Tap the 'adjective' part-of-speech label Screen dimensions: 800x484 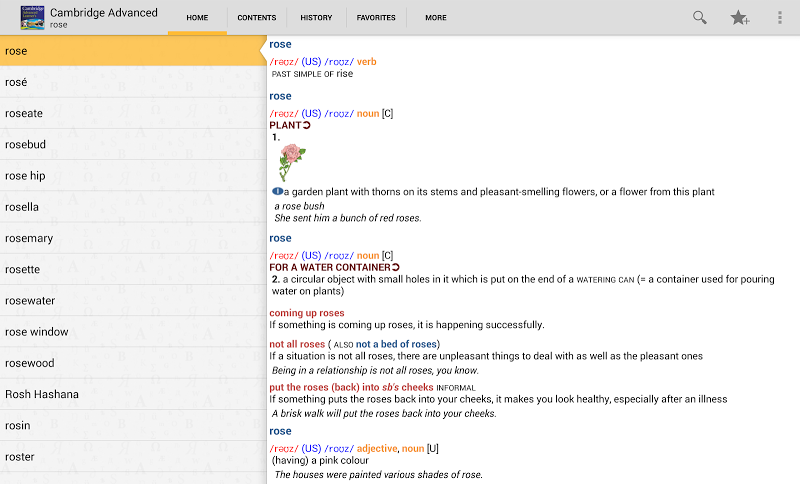(x=377, y=449)
